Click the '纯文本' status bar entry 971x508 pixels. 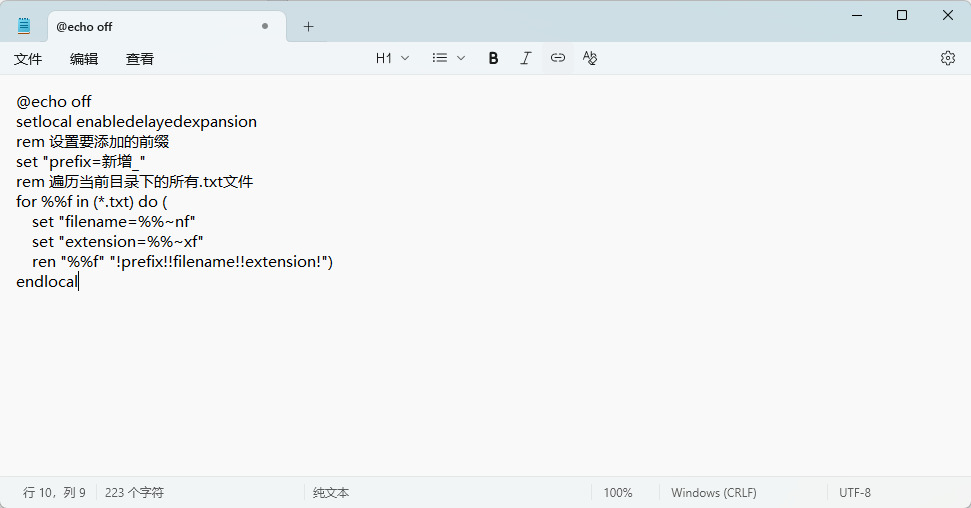coord(331,493)
